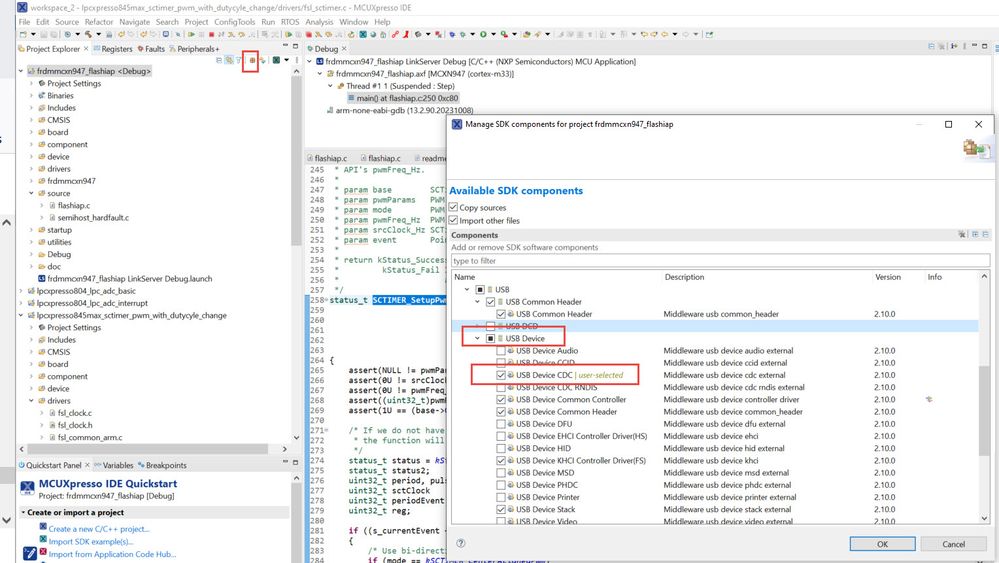Minimize the Project Explorer panel
The width and height of the screenshot is (999, 563).
tap(285, 46)
